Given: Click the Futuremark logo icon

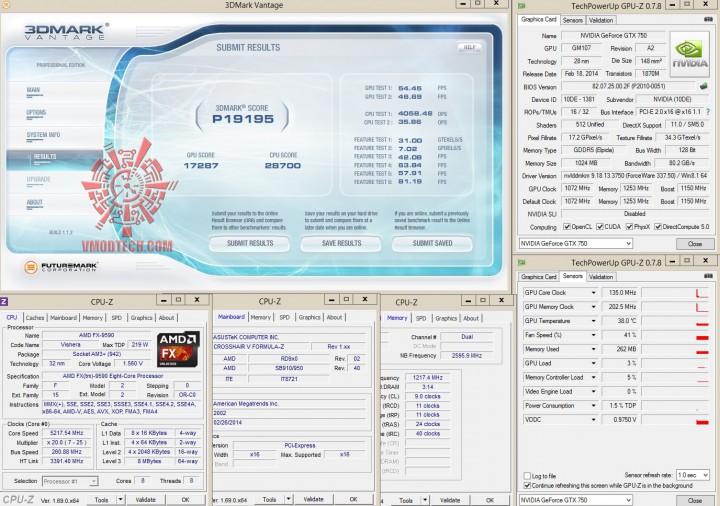Looking at the screenshot, I should click(x=31, y=267).
